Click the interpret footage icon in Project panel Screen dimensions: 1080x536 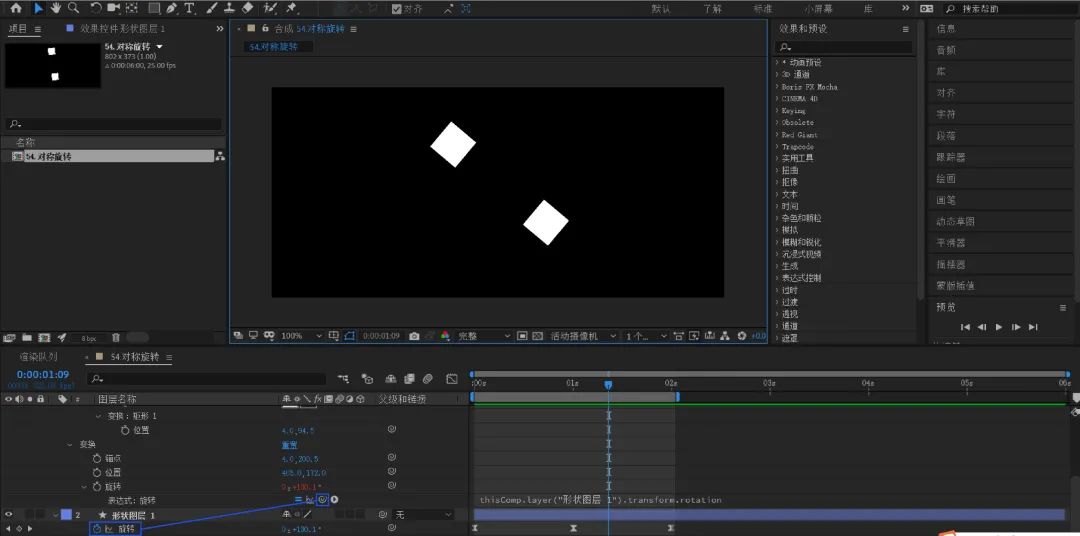point(10,338)
